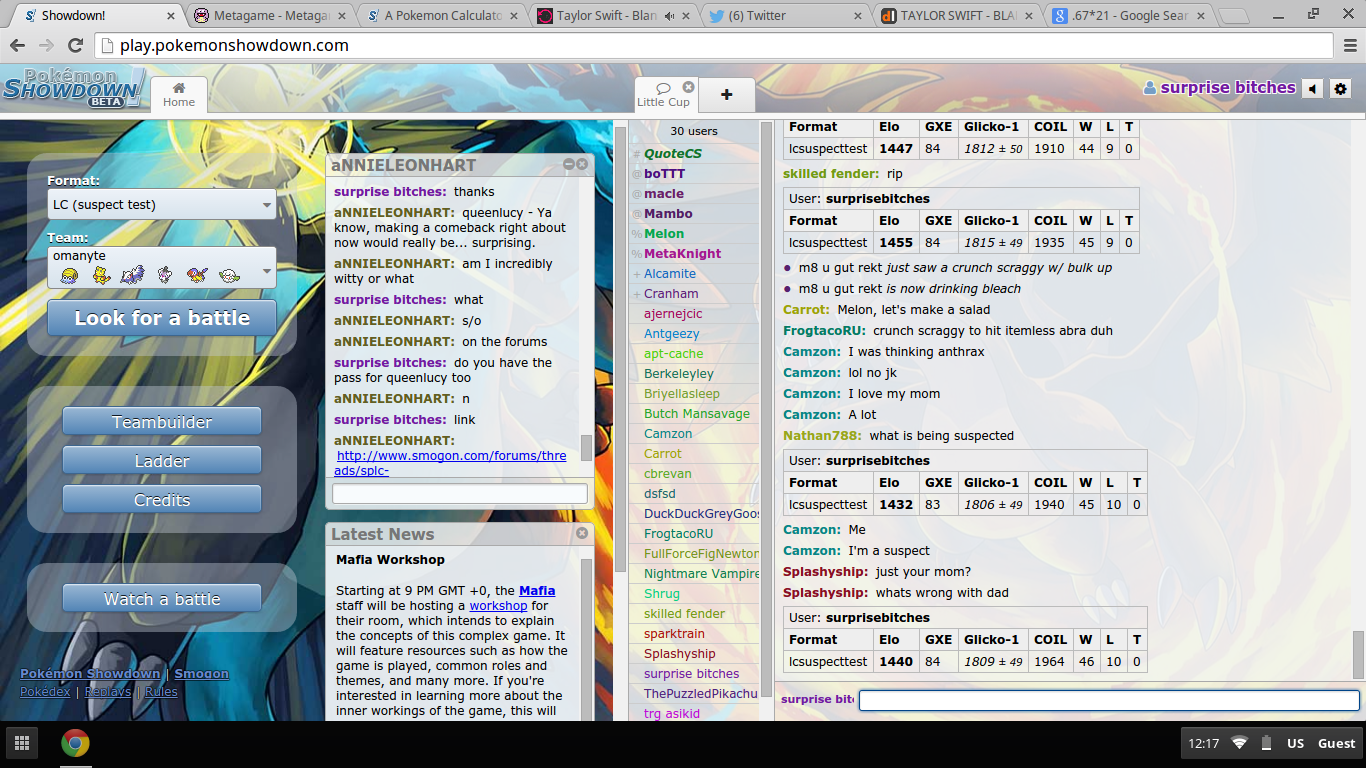Focus the Little Cup chat message input

tap(1108, 701)
